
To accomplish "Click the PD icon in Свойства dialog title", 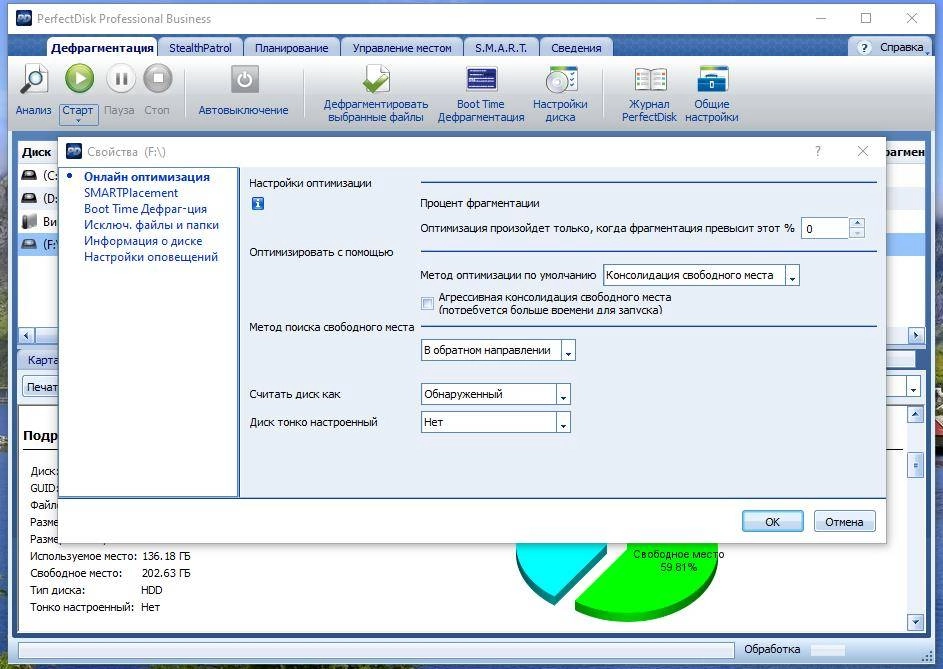I will click(74, 151).
